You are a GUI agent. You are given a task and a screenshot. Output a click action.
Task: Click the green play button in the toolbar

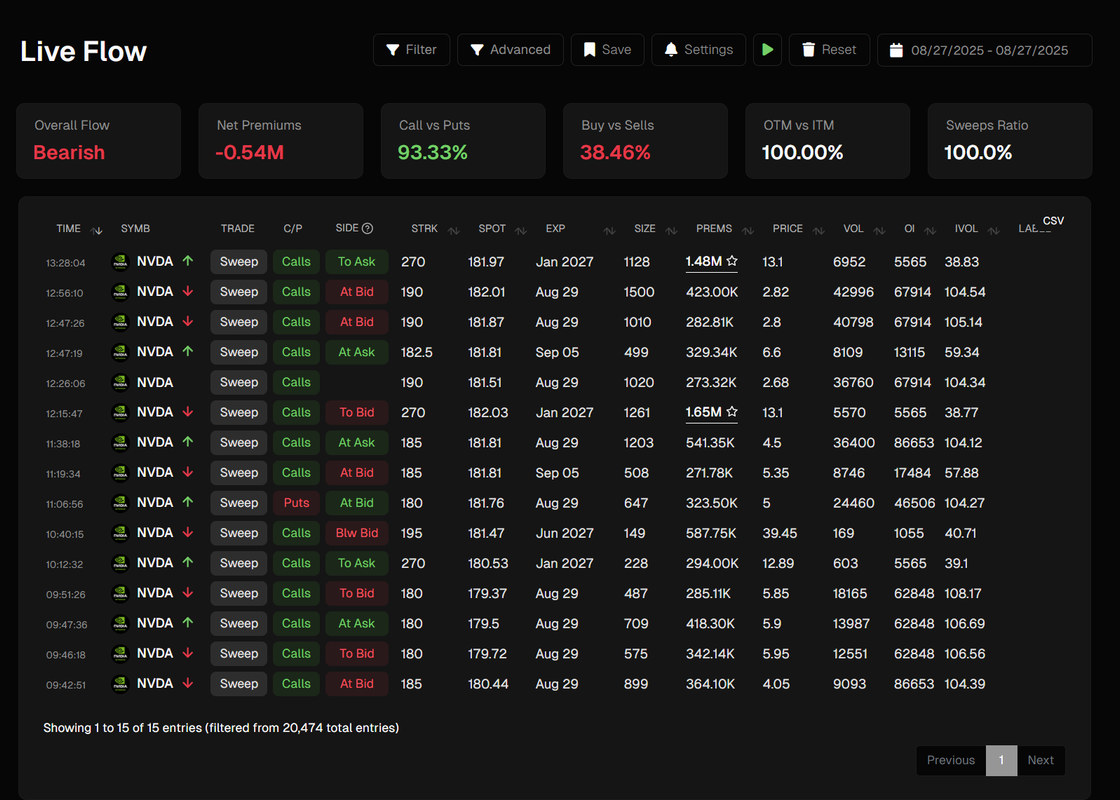(x=767, y=50)
